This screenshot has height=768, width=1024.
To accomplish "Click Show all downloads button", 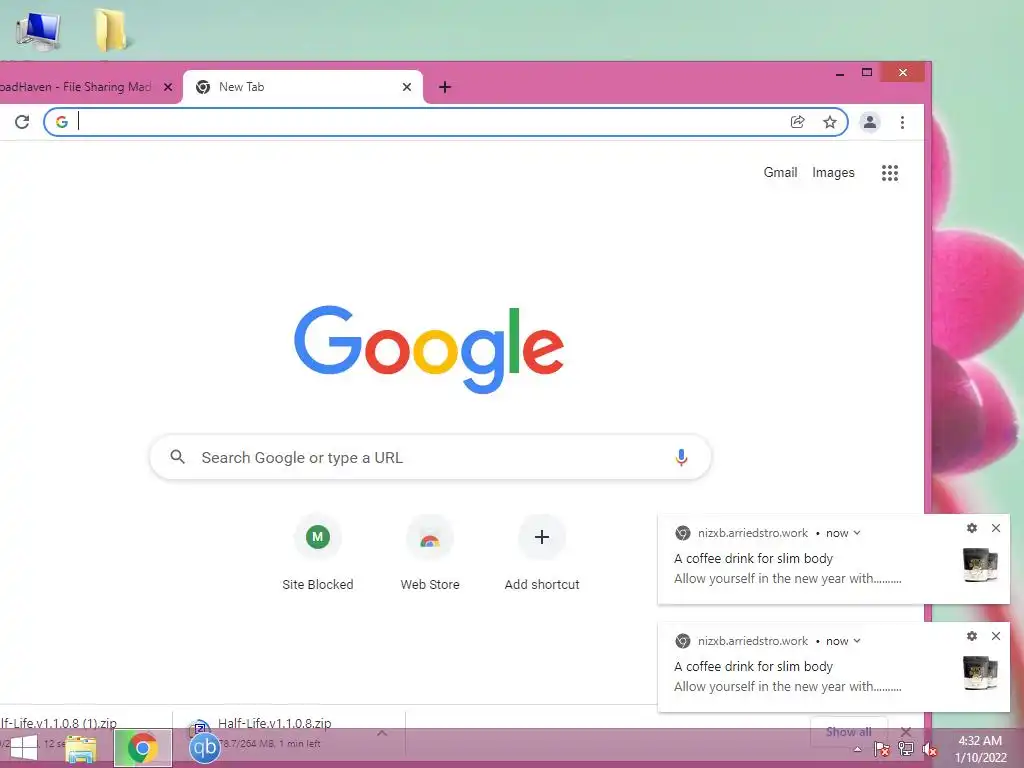I will pos(848,731).
